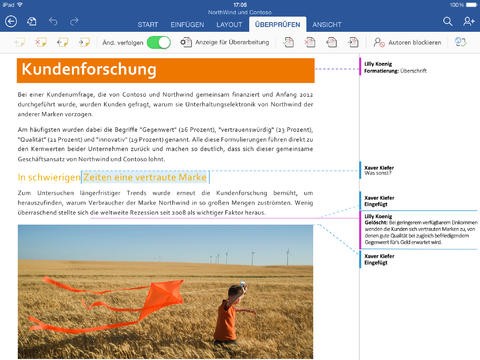
Task: Jump to the next change
Action: click(353, 42)
